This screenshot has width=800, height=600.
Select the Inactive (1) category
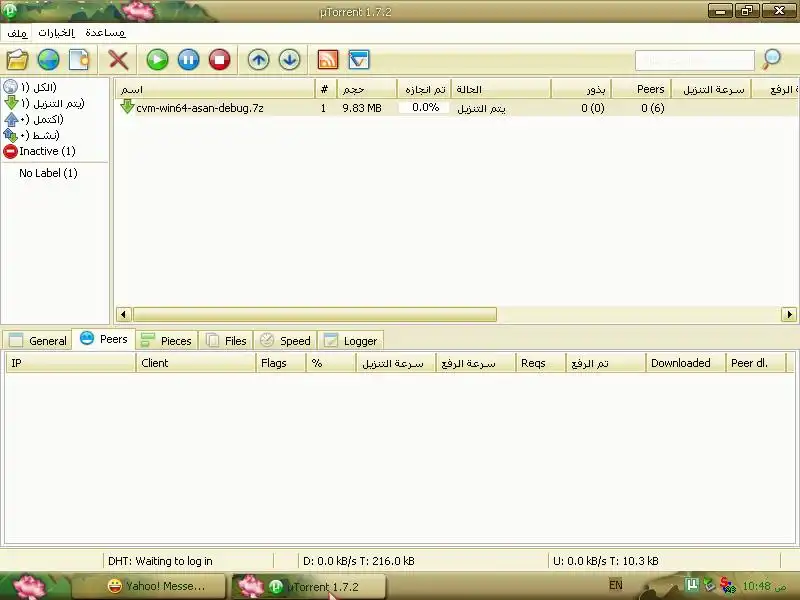(x=39, y=151)
